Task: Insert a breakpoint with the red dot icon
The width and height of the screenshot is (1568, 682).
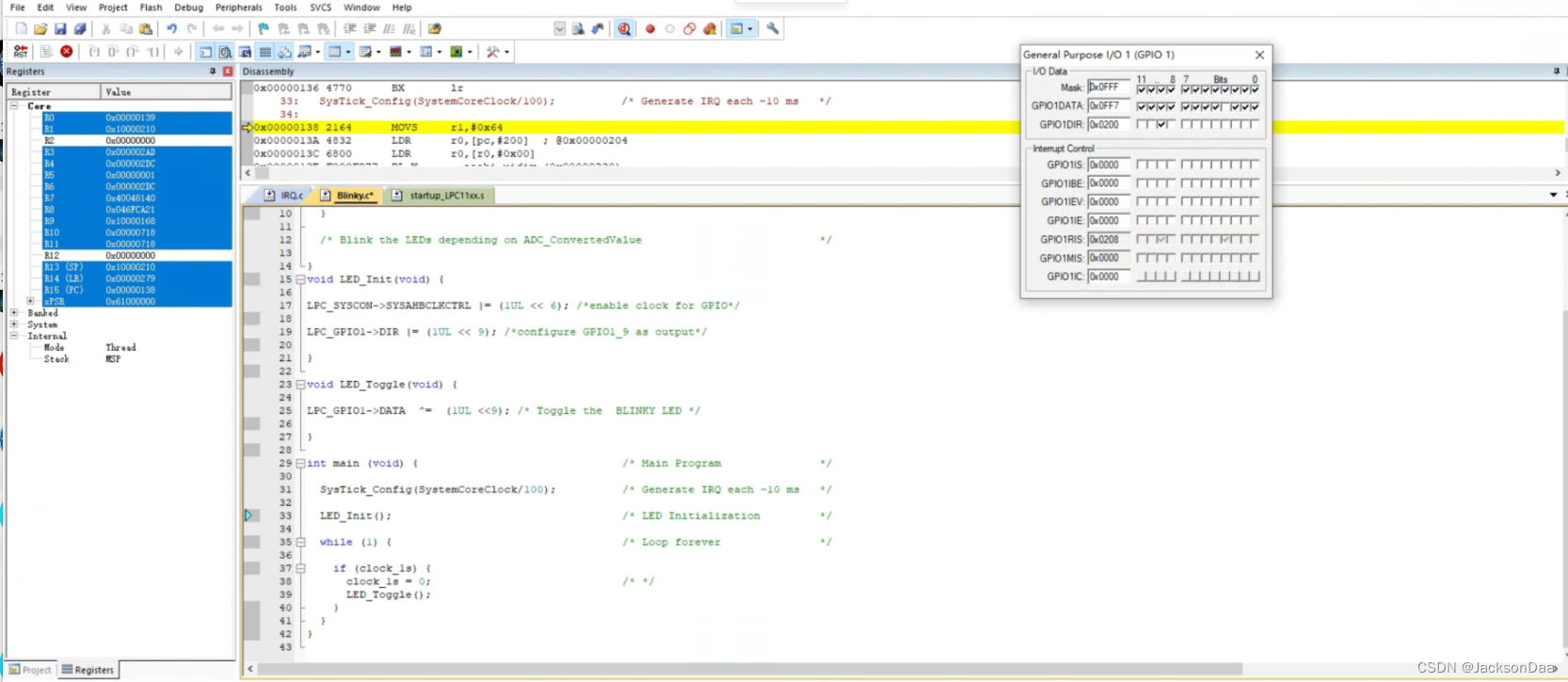Action: point(649,29)
